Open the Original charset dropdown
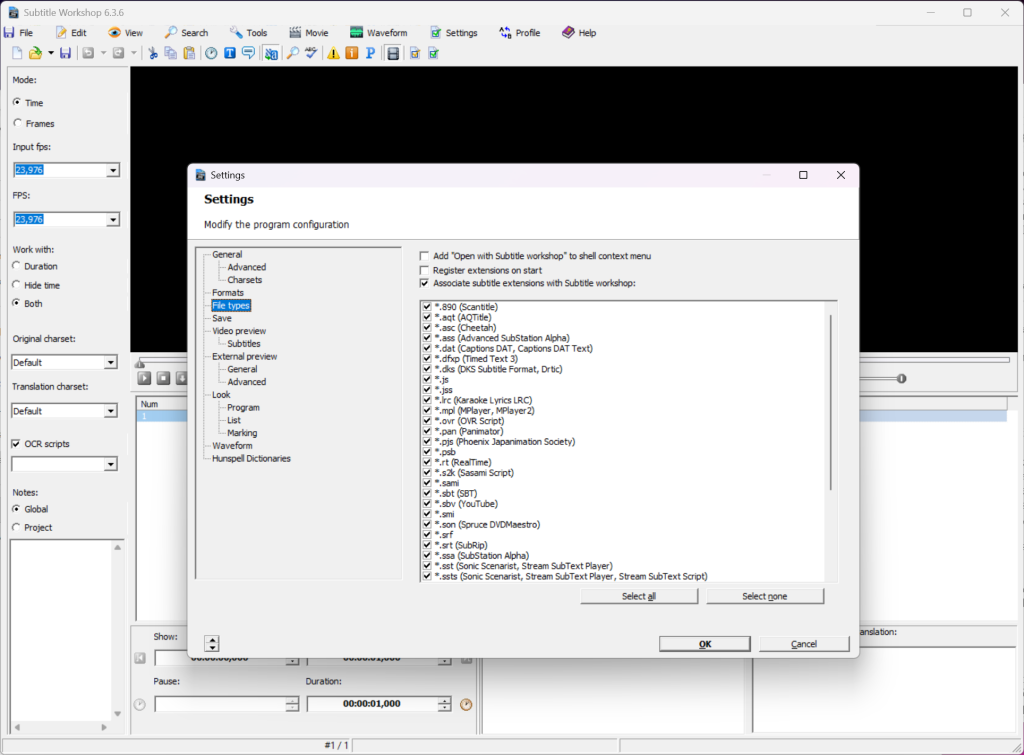 point(110,362)
